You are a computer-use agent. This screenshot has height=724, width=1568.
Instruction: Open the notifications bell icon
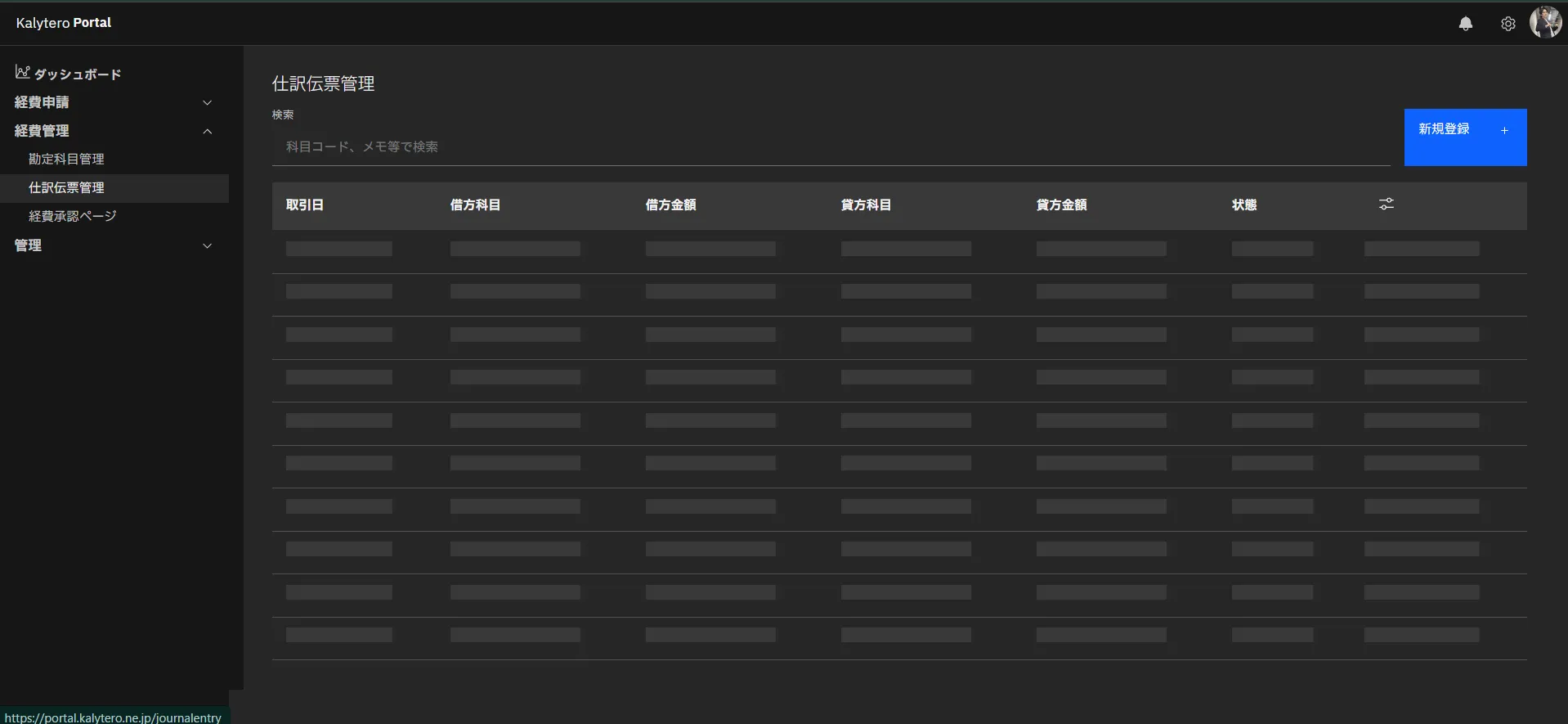point(1465,24)
